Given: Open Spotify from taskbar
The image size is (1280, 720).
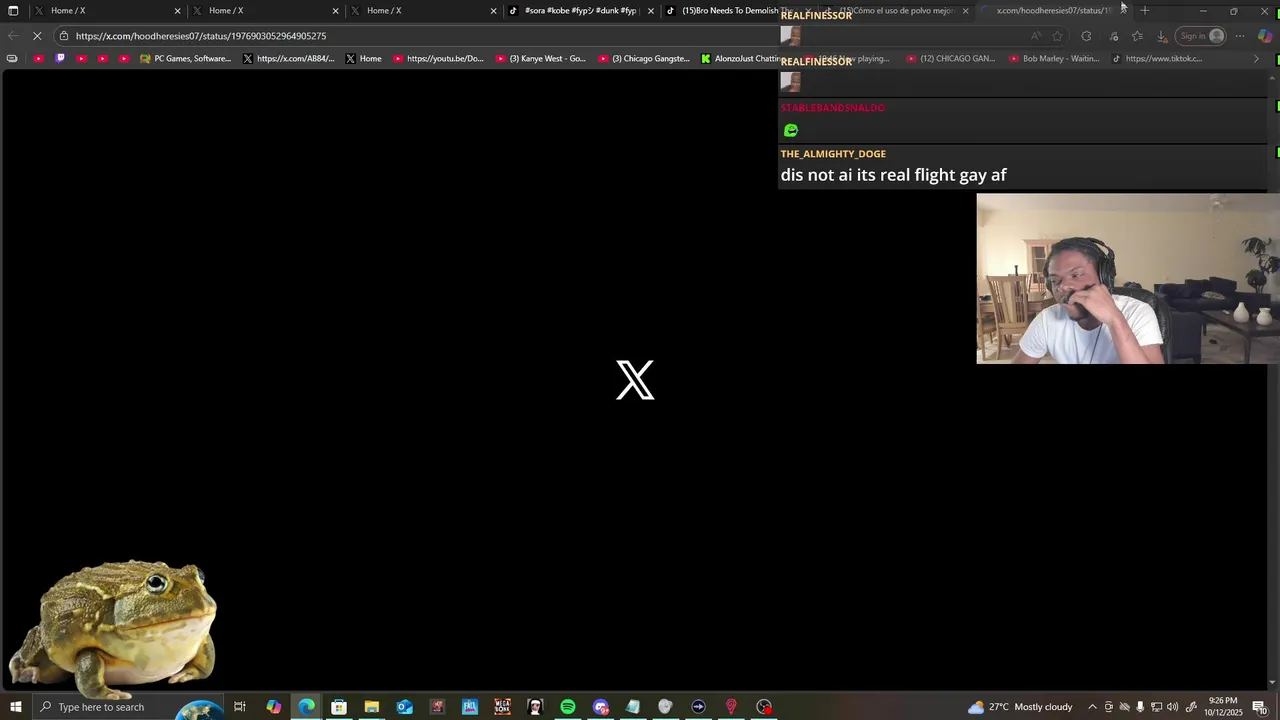Looking at the screenshot, I should [567, 707].
